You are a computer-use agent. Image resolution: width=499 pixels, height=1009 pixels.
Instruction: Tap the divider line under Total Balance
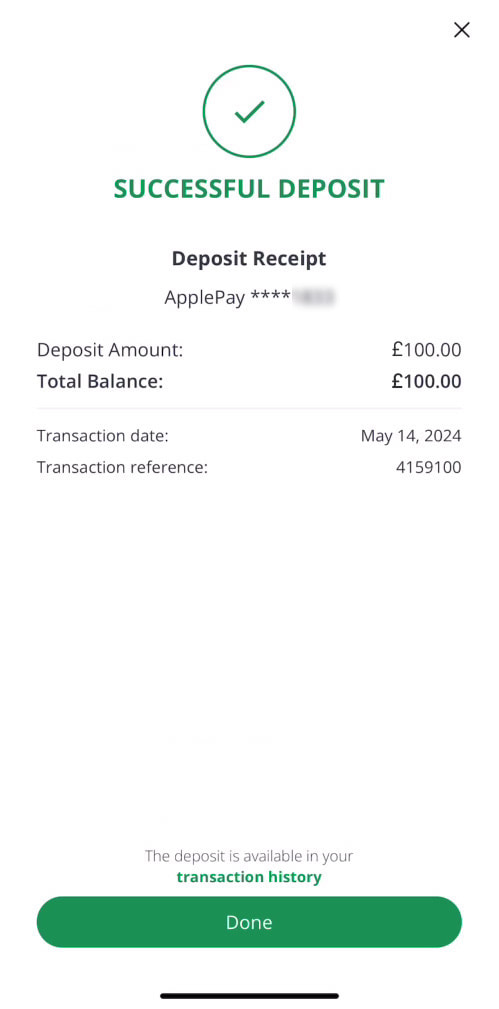tap(249, 409)
